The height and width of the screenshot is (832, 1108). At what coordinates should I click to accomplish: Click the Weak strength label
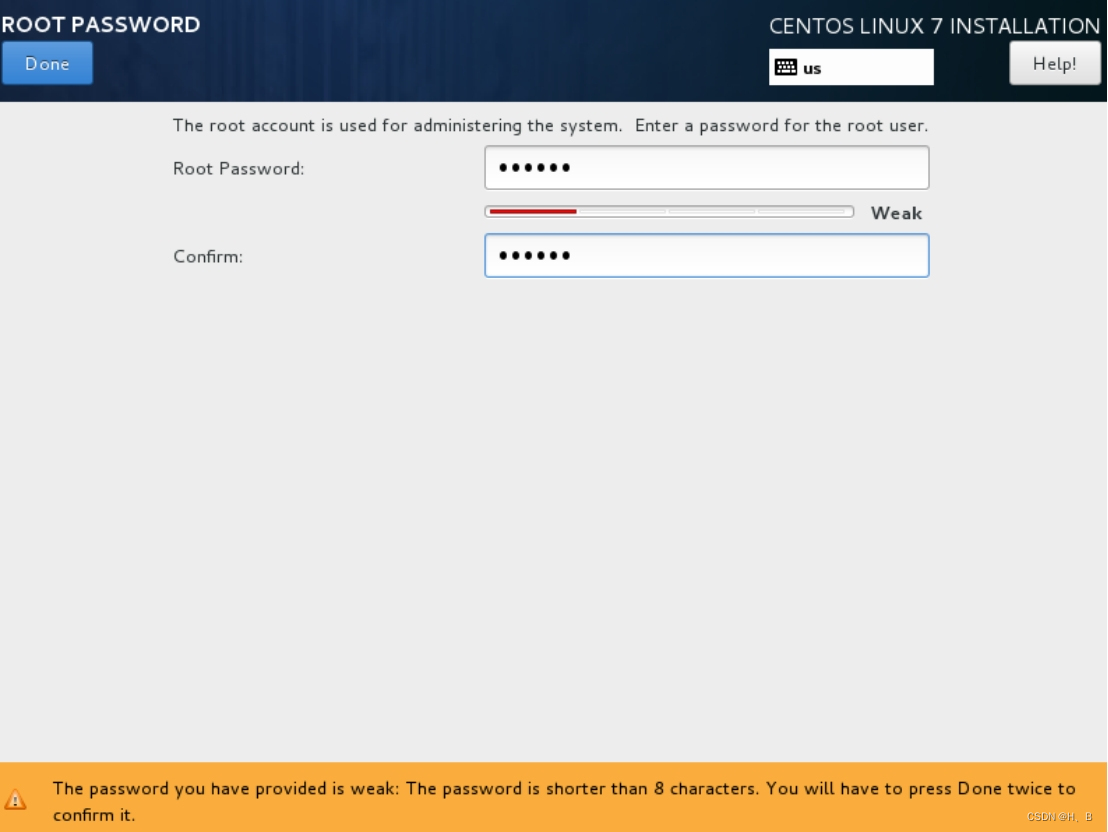(896, 213)
